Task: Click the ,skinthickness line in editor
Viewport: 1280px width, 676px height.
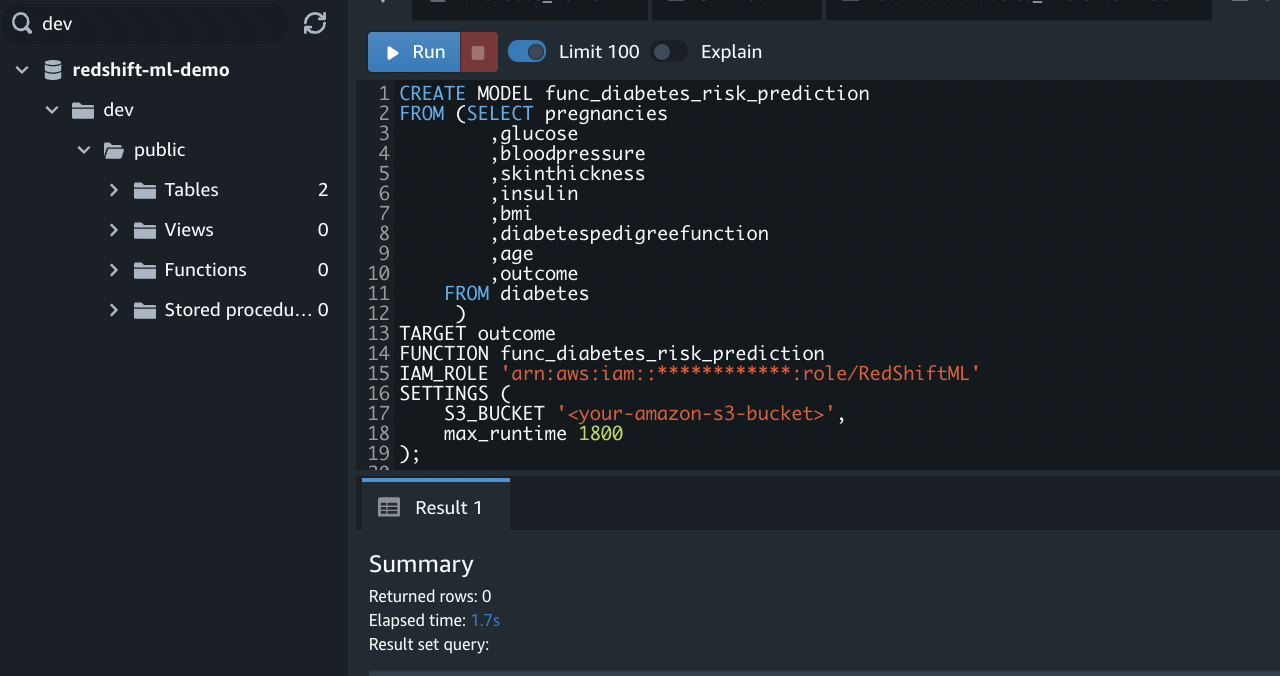Action: click(x=567, y=173)
